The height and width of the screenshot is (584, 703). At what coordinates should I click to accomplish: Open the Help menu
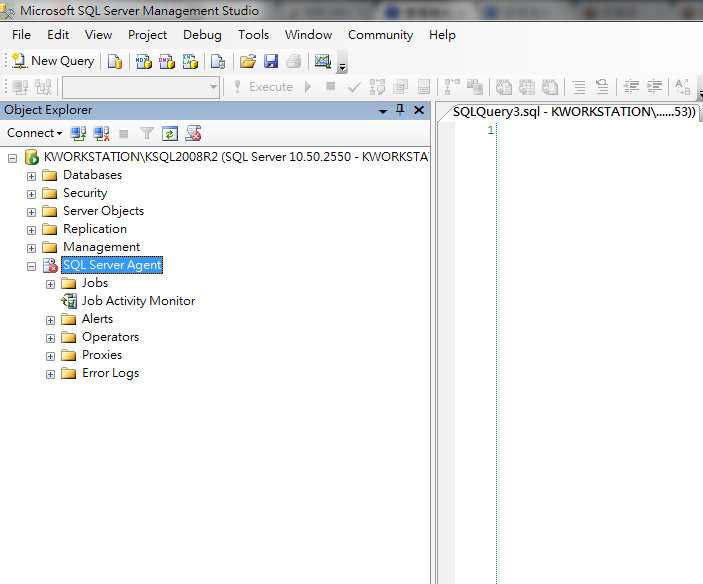(x=443, y=35)
